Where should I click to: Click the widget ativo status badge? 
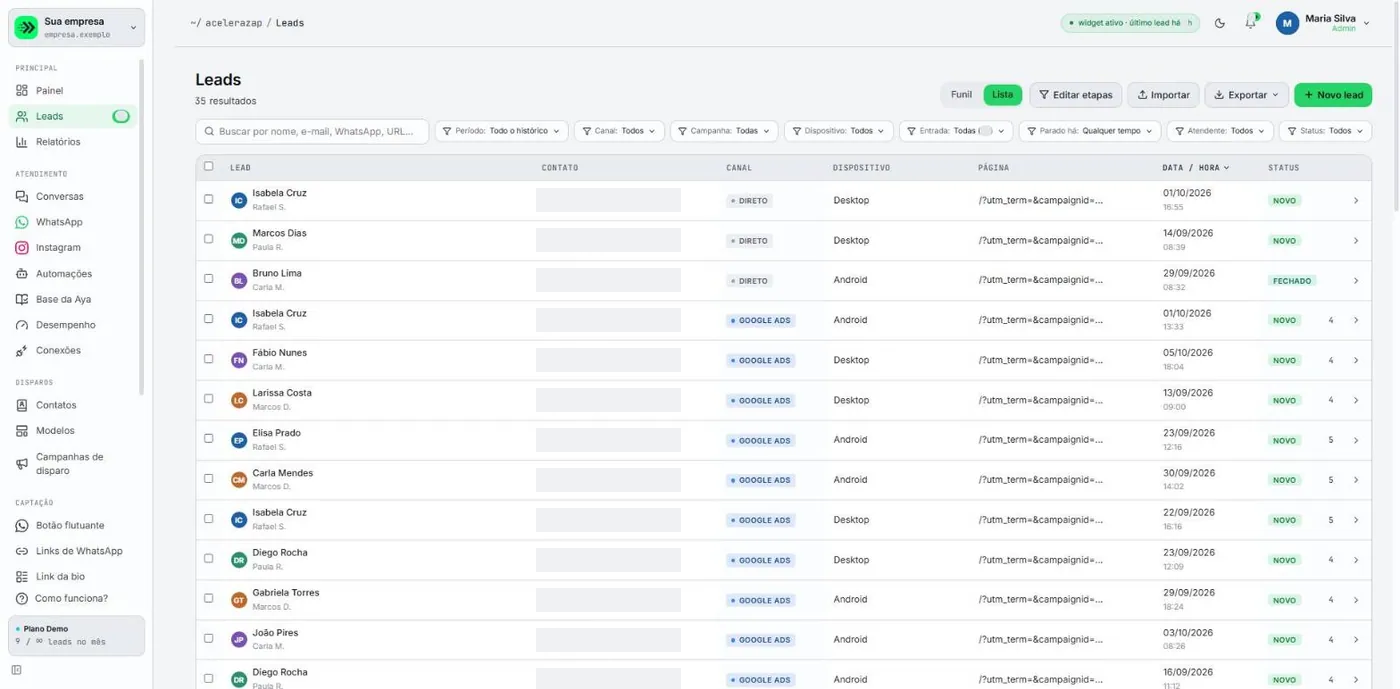click(1130, 23)
